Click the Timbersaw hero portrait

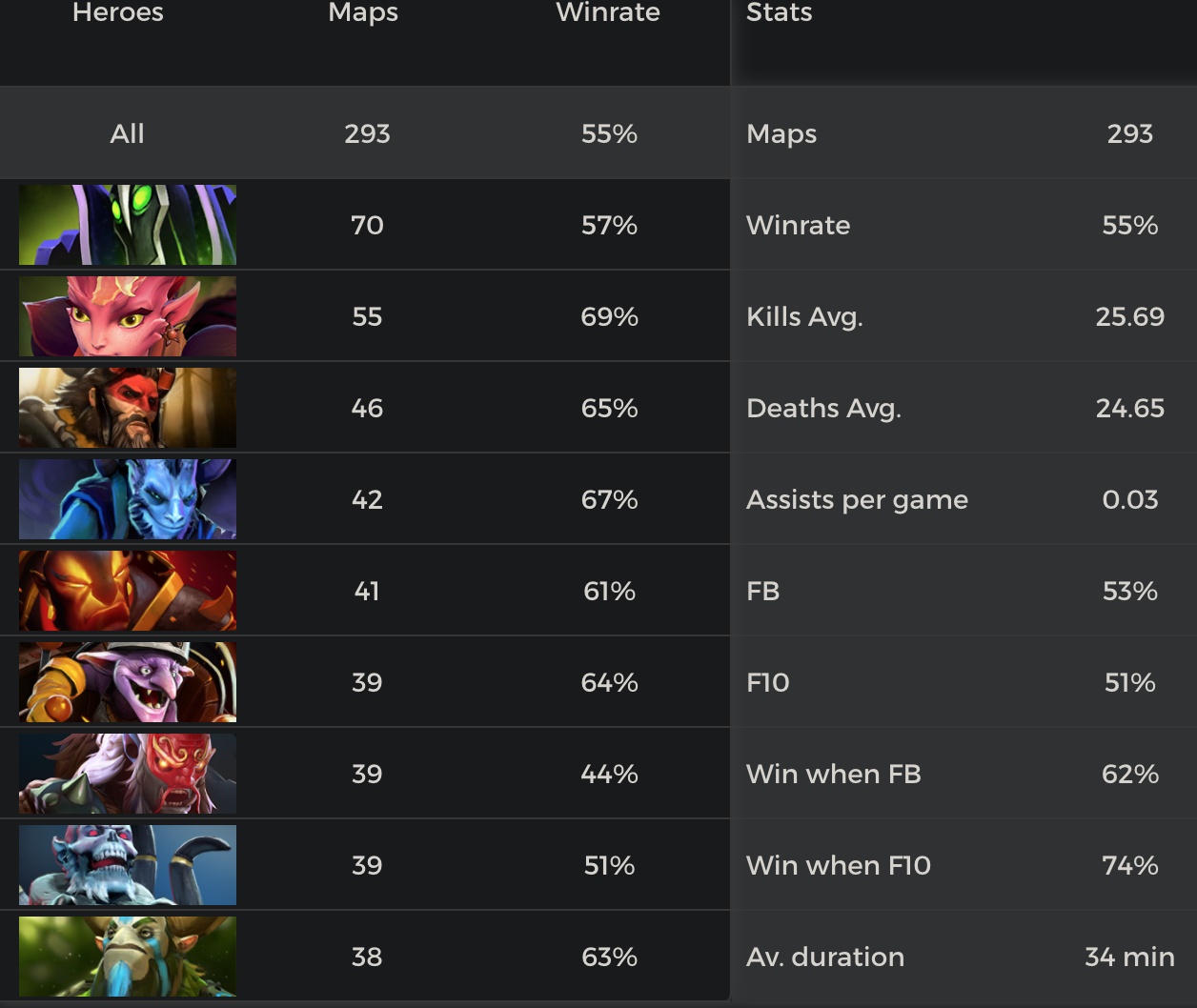(128, 682)
